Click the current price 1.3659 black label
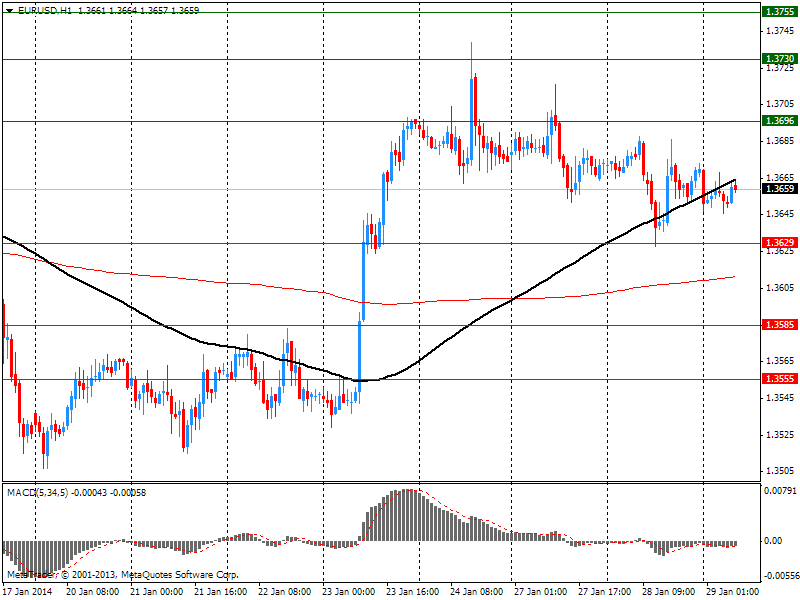This screenshot has width=800, height=600. 780,189
